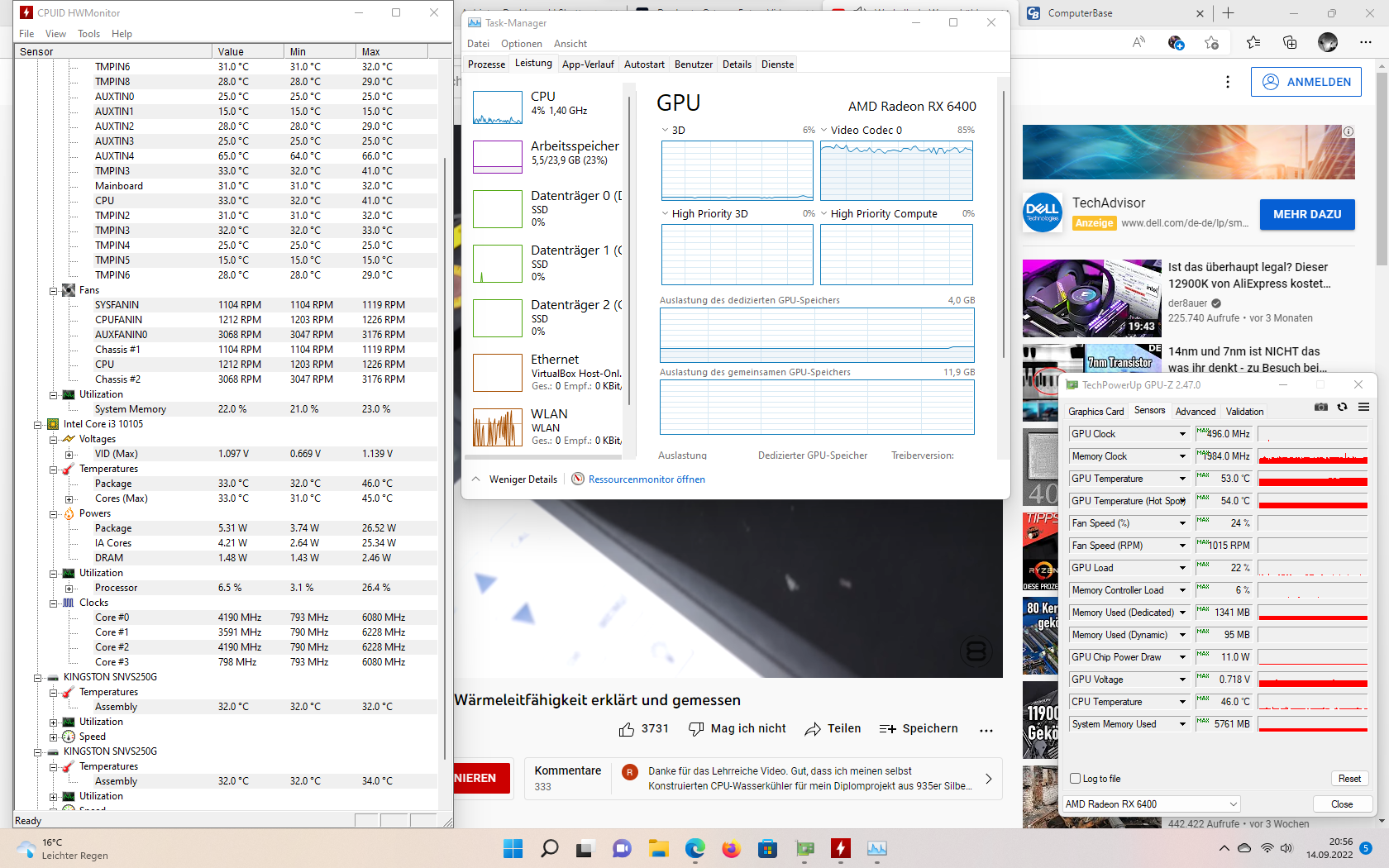This screenshot has width=1389, height=868.
Task: Click the Reset button in GPU-Z
Action: click(1349, 779)
